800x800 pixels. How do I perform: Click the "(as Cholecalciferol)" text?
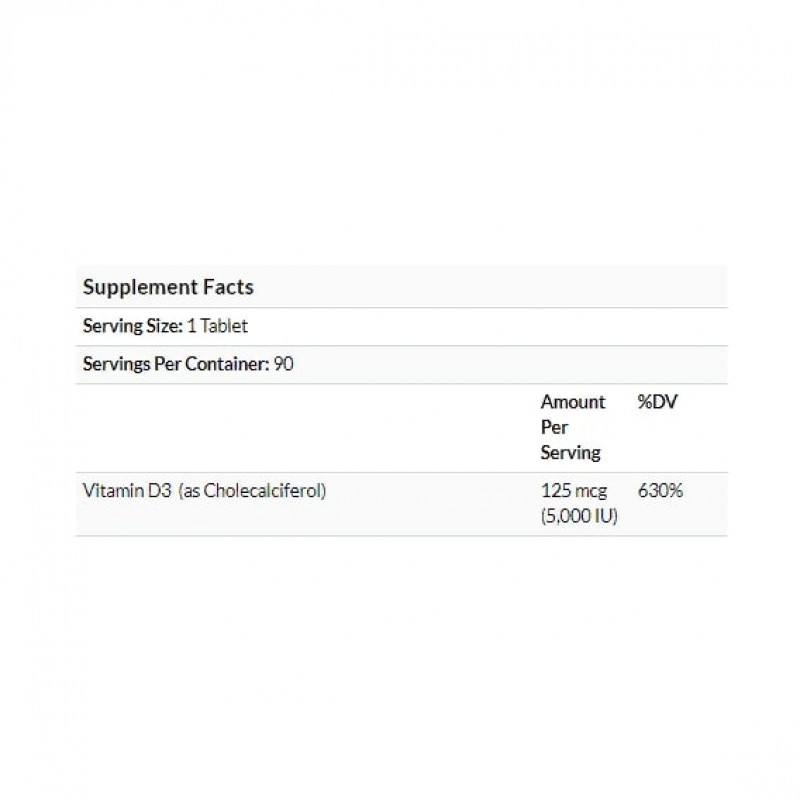pos(253,492)
